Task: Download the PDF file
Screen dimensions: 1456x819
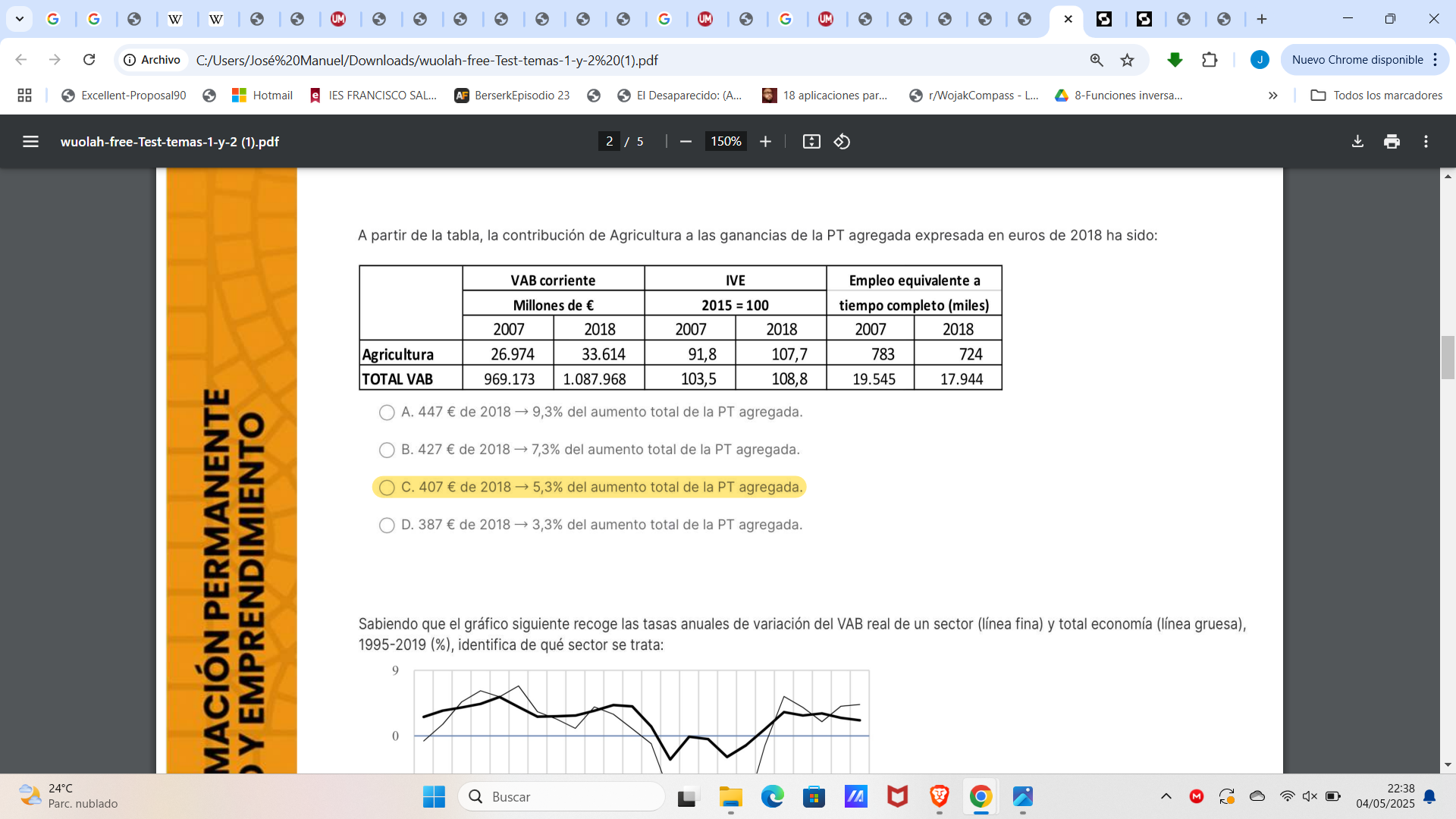Action: pos(1357,141)
